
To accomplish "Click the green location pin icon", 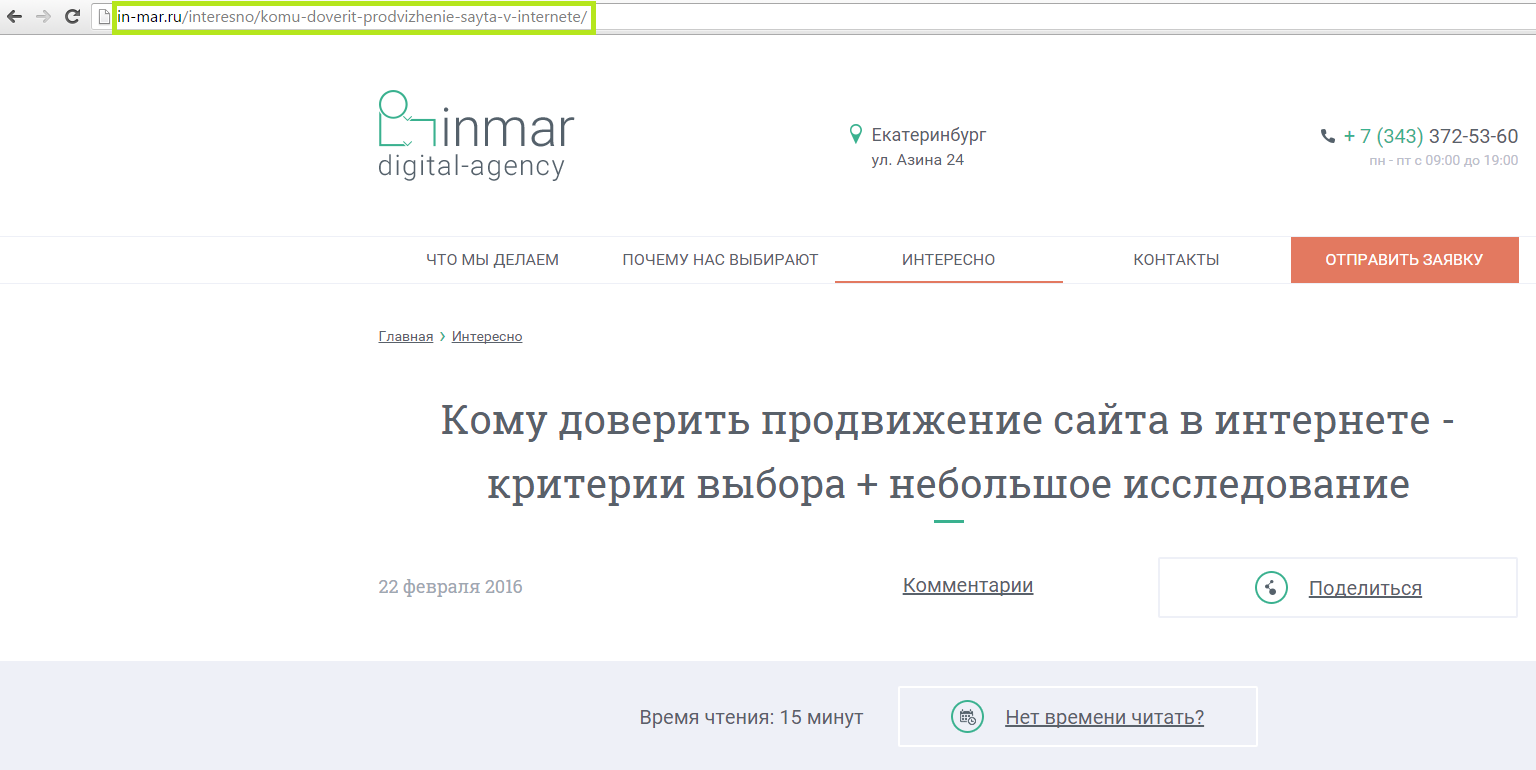I will [855, 134].
